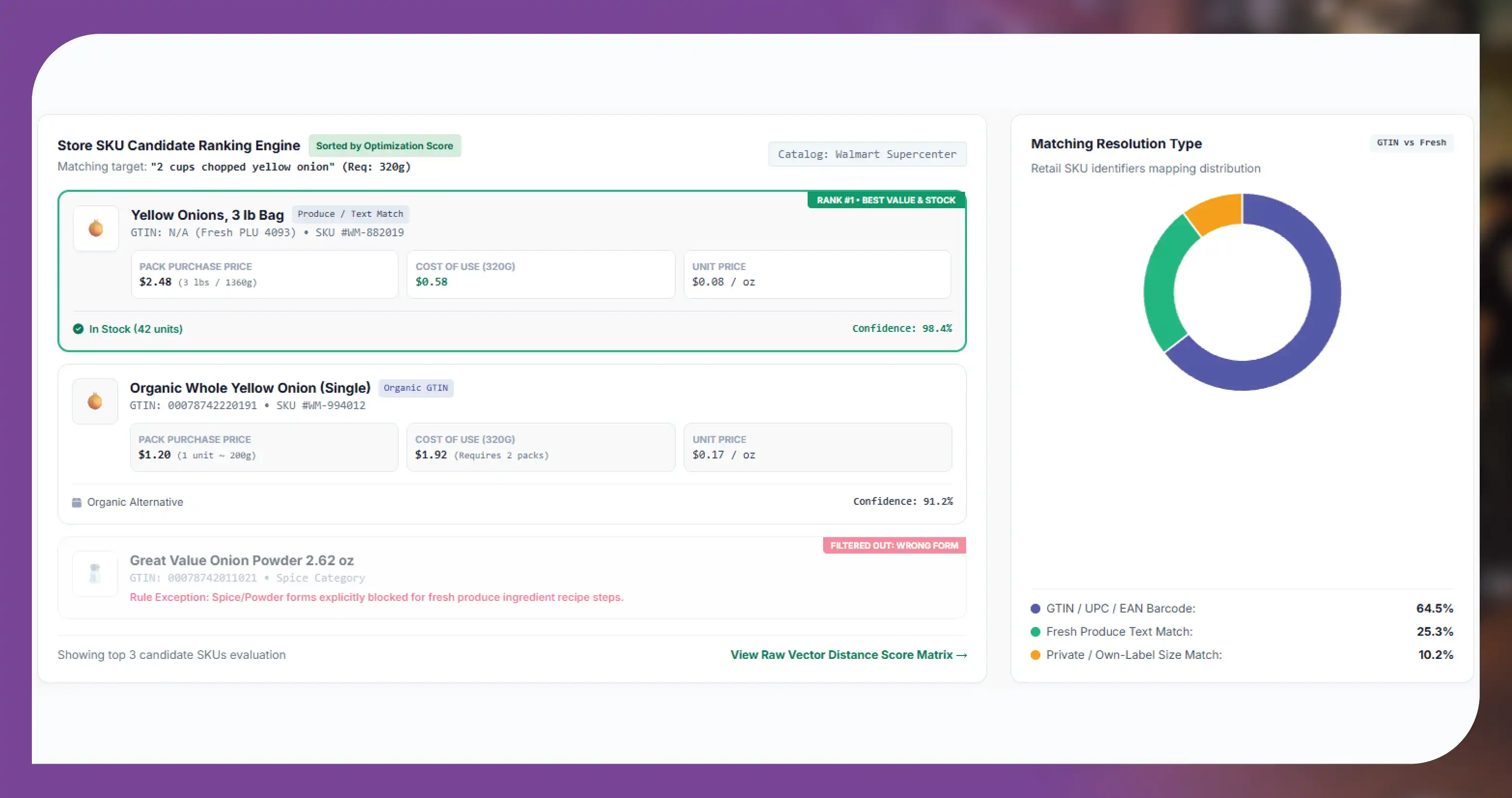The image size is (1512, 798).
Task: Click the FILTERED OUT: WRONG FORM label
Action: (894, 545)
